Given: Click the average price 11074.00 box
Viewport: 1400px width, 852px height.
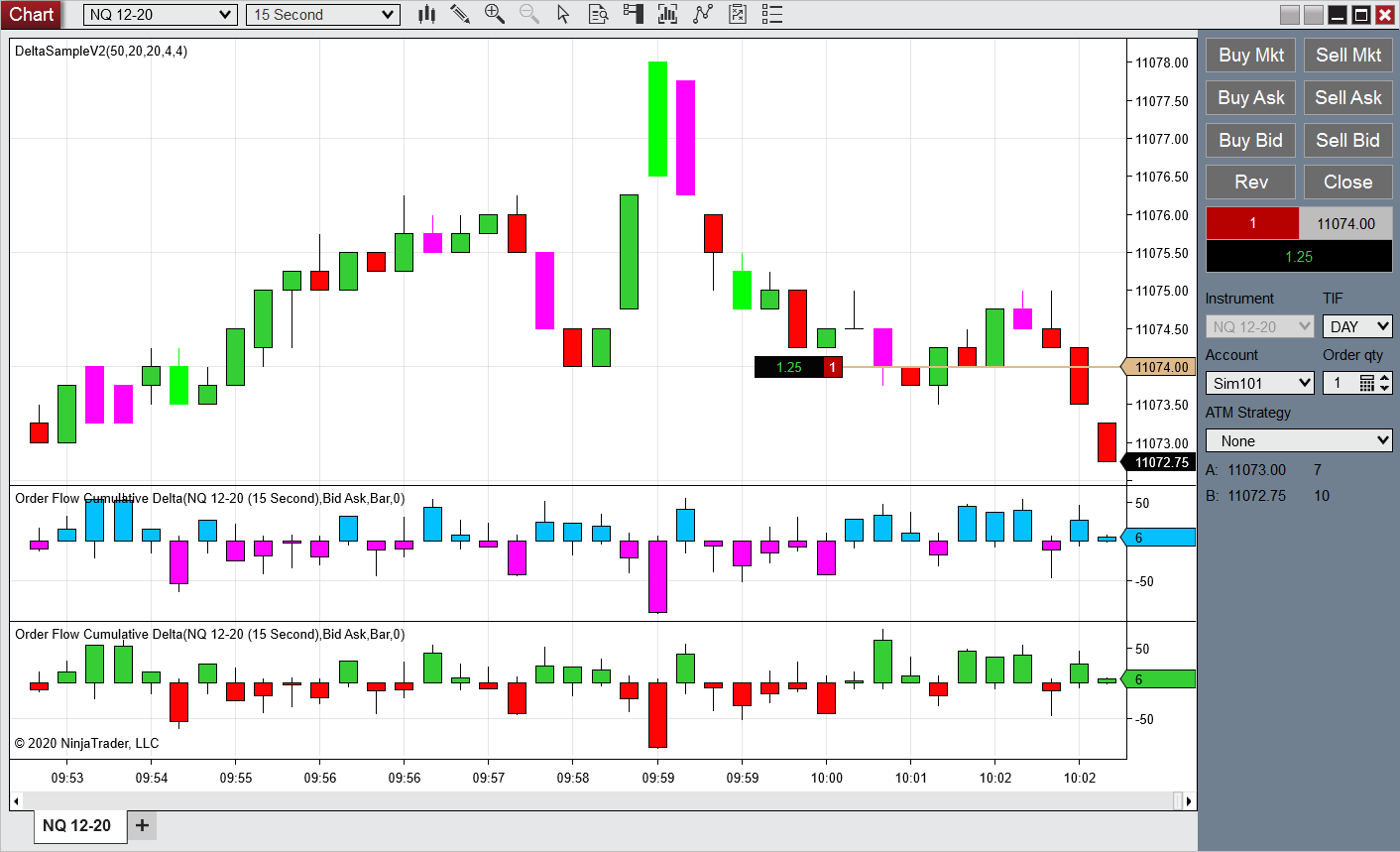Looking at the screenshot, I should pyautogui.click(x=1346, y=223).
